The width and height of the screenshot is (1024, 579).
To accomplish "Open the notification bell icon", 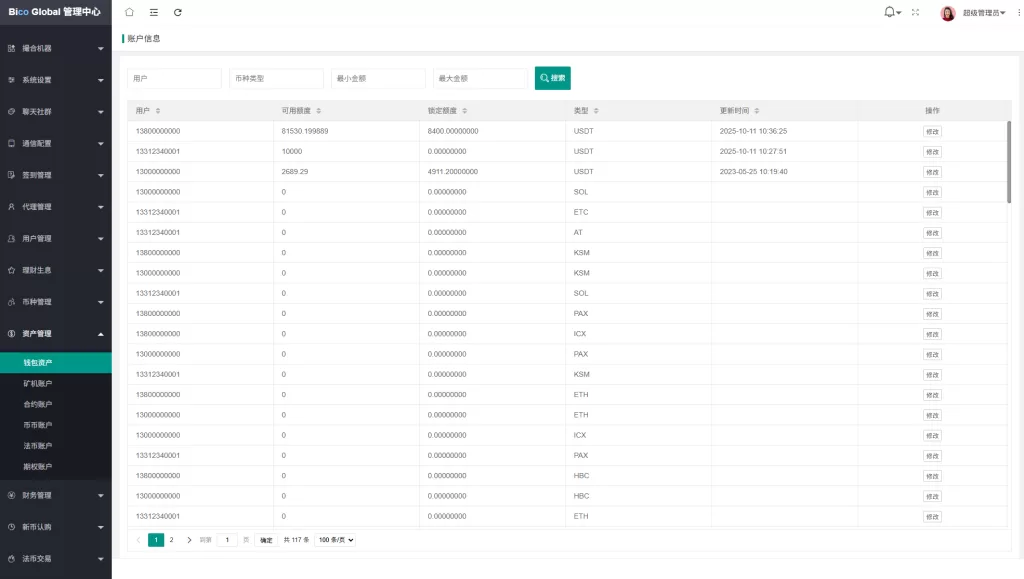I will tap(889, 12).
